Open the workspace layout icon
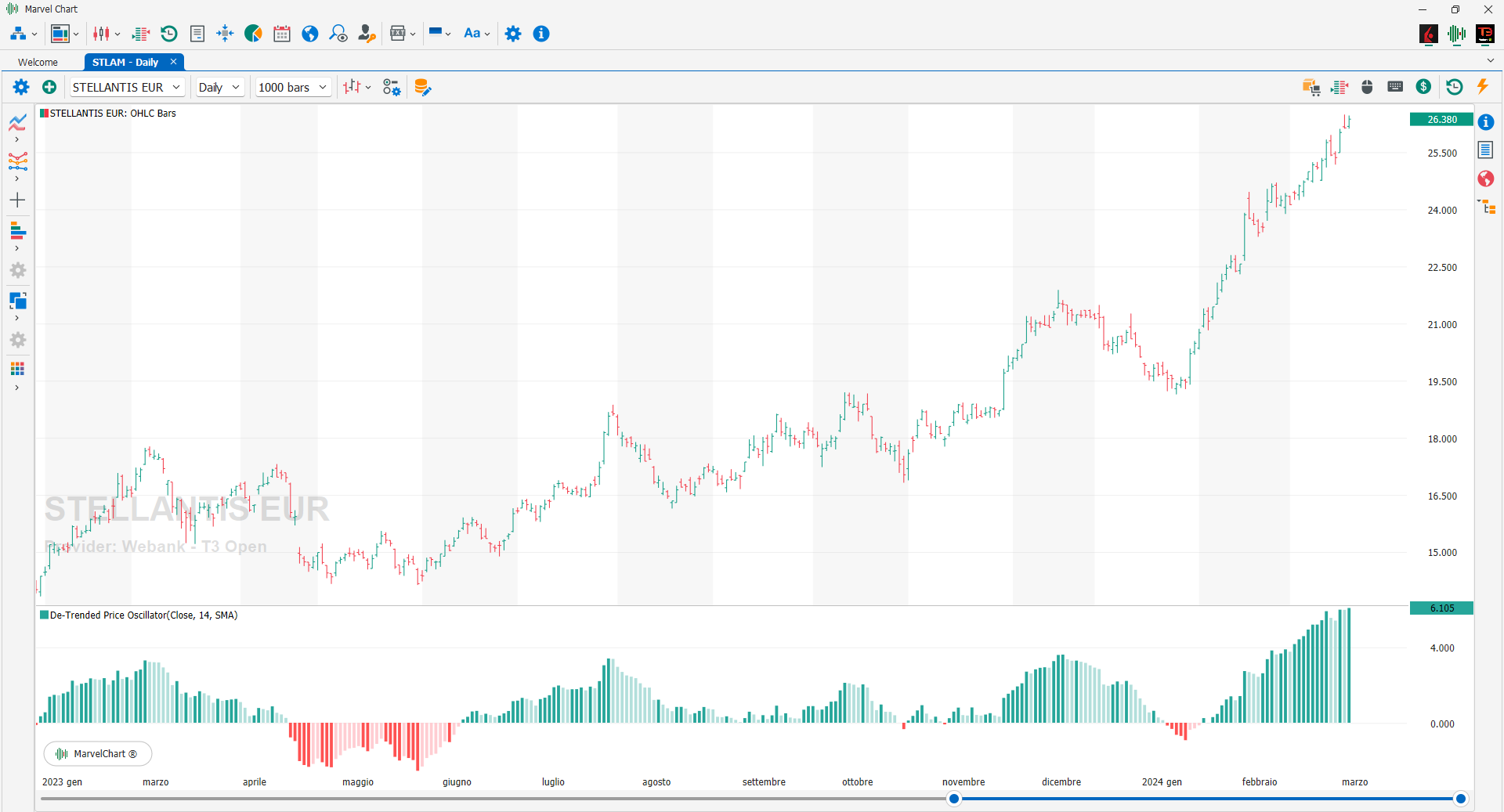The height and width of the screenshot is (812, 1504). pyautogui.click(x=60, y=34)
